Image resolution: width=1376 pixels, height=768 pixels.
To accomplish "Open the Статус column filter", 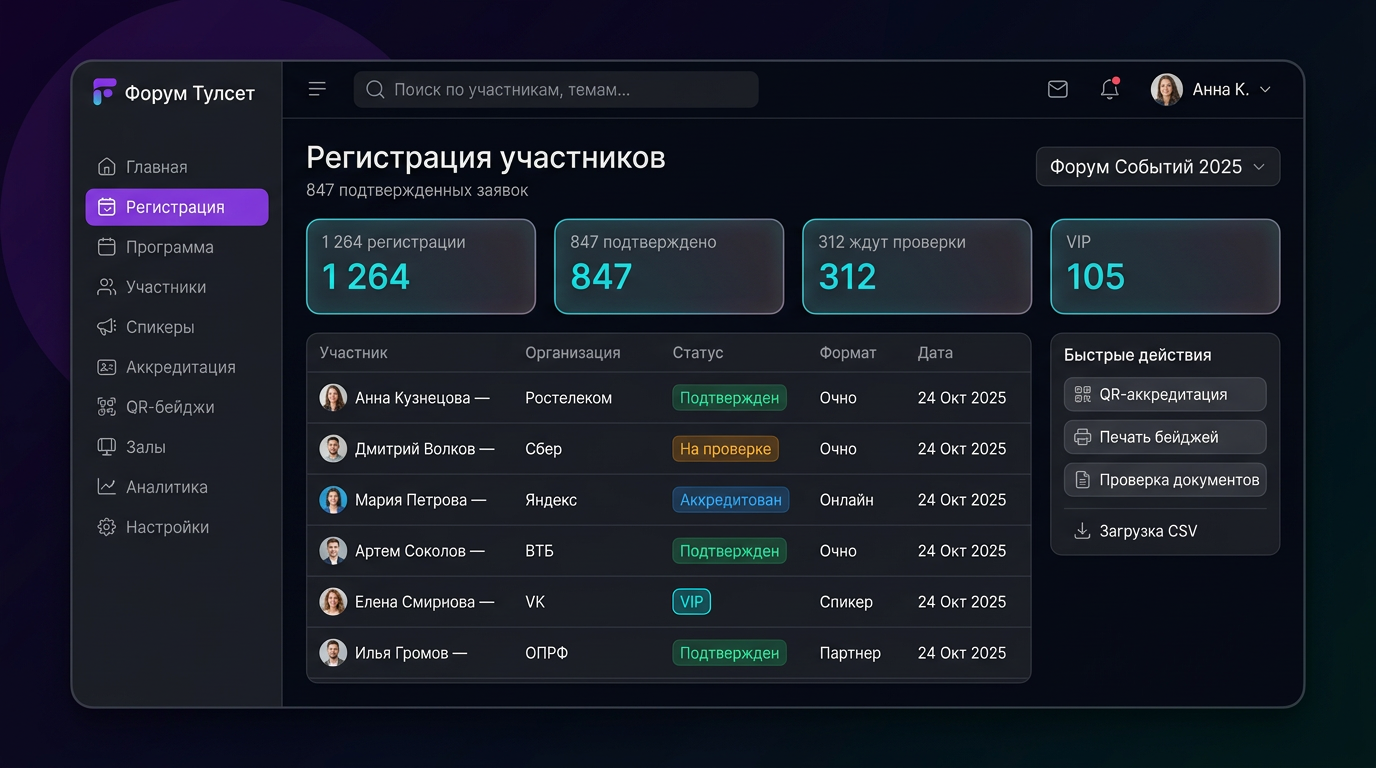I will point(697,352).
